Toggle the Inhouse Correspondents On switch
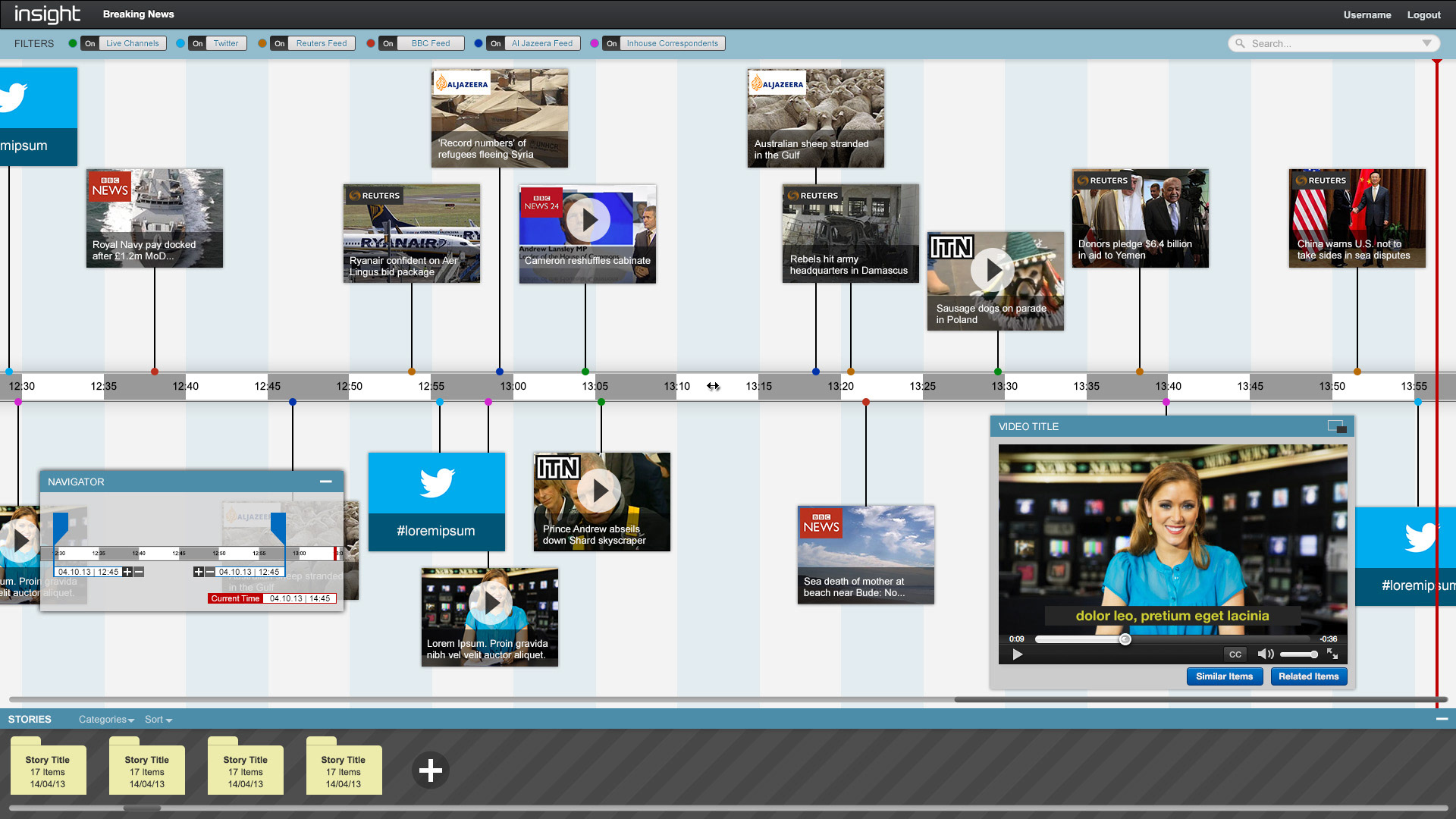The height and width of the screenshot is (819, 1456). pyautogui.click(x=611, y=43)
